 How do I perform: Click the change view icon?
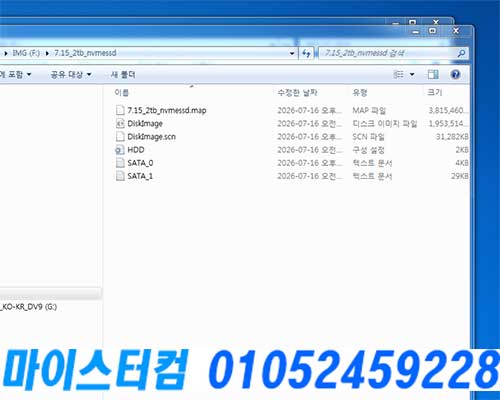pyautogui.click(x=399, y=74)
